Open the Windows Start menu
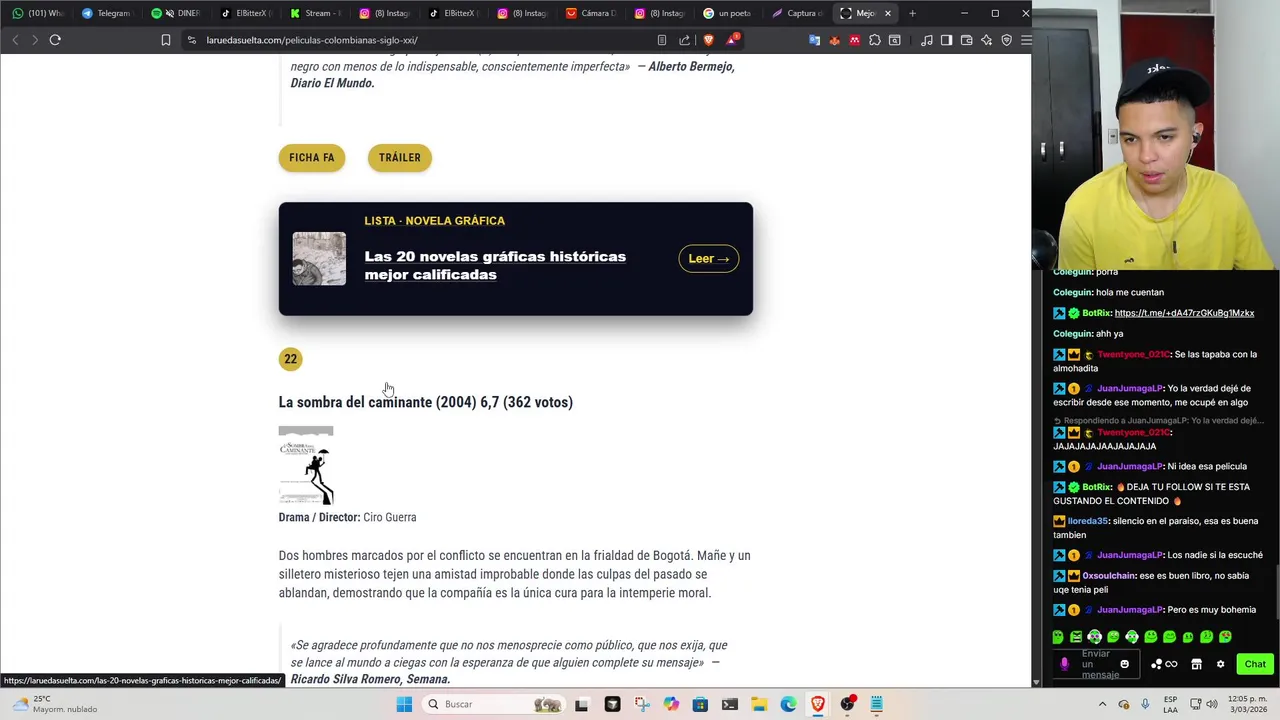 (404, 704)
